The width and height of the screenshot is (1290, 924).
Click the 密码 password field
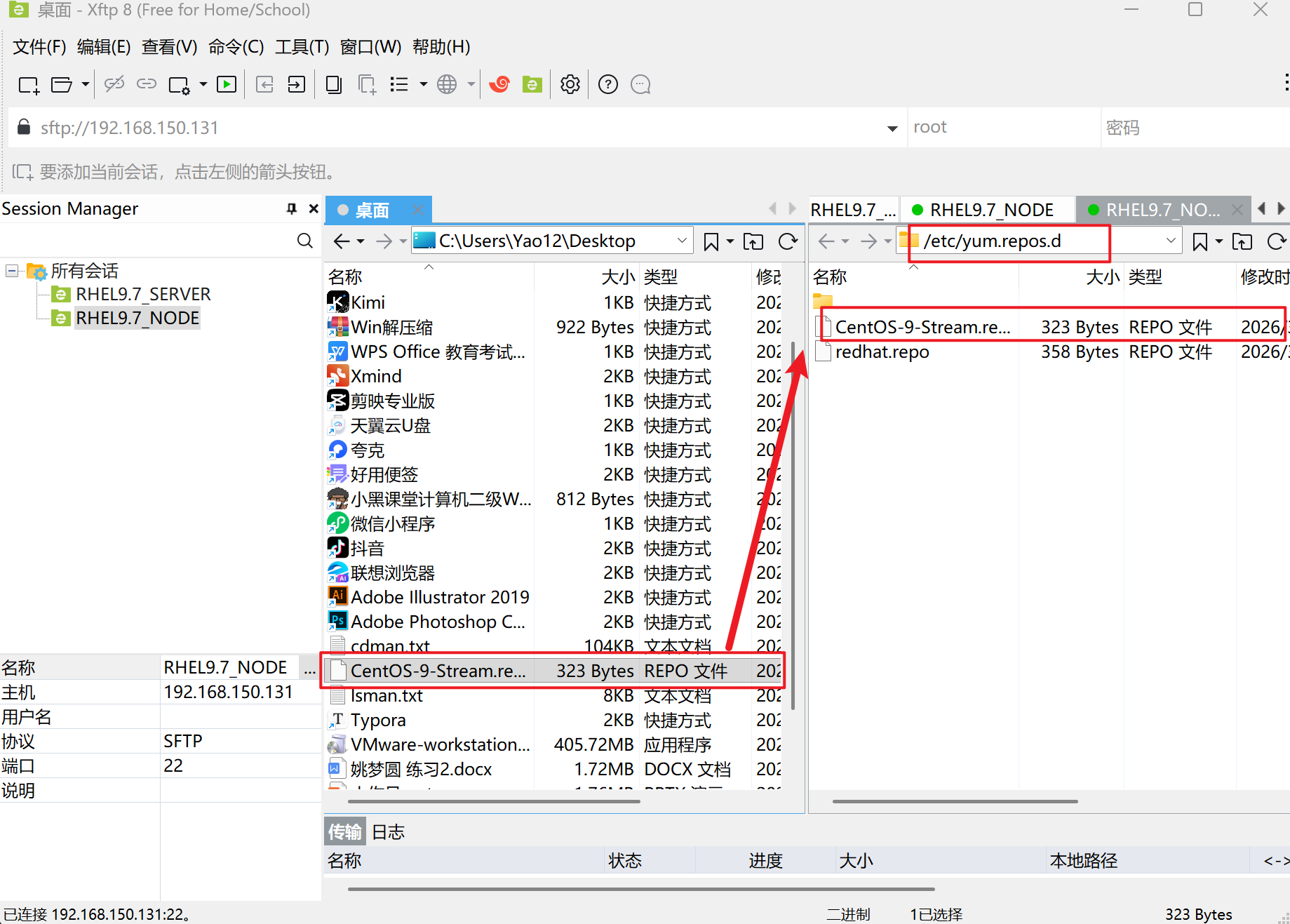tap(1195, 128)
